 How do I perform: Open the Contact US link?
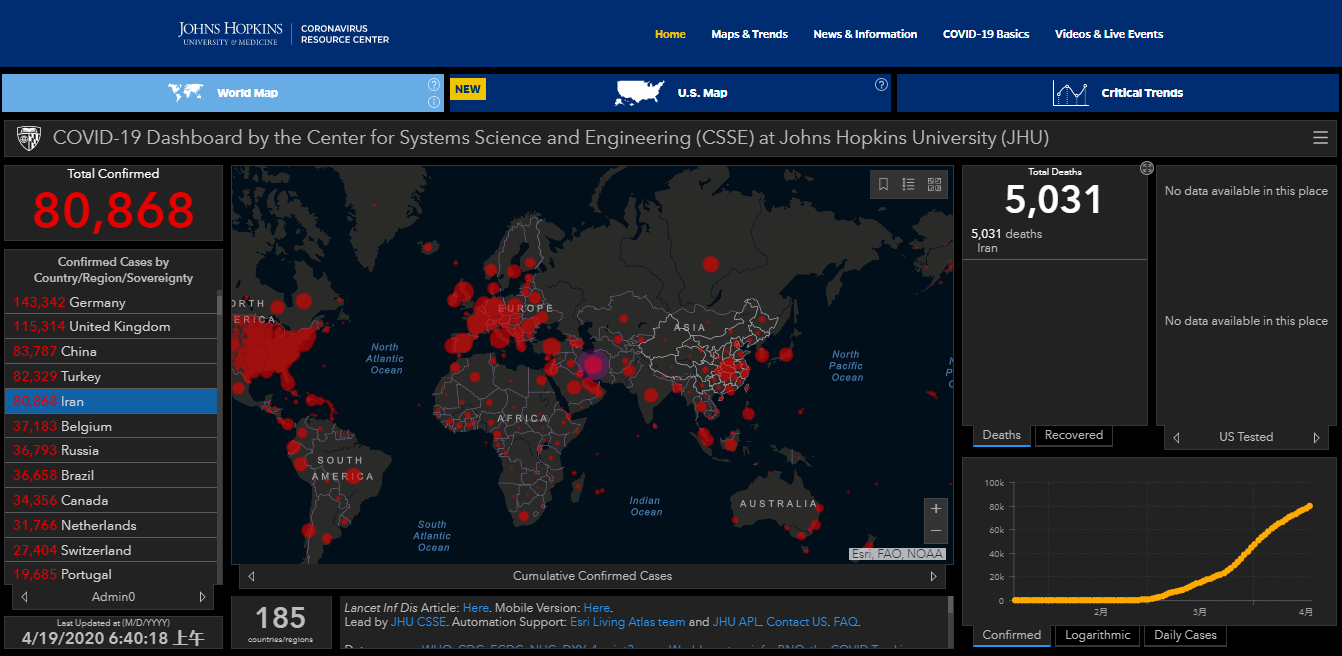pos(797,622)
